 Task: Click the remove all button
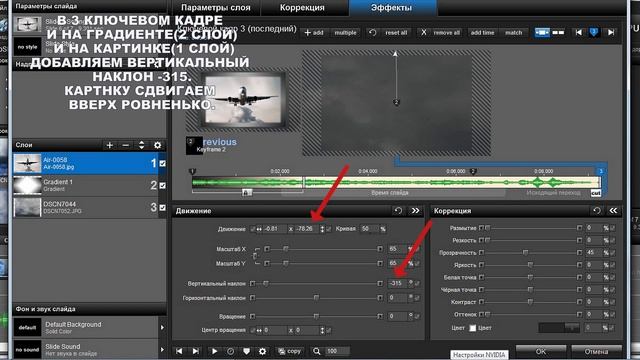(447, 32)
